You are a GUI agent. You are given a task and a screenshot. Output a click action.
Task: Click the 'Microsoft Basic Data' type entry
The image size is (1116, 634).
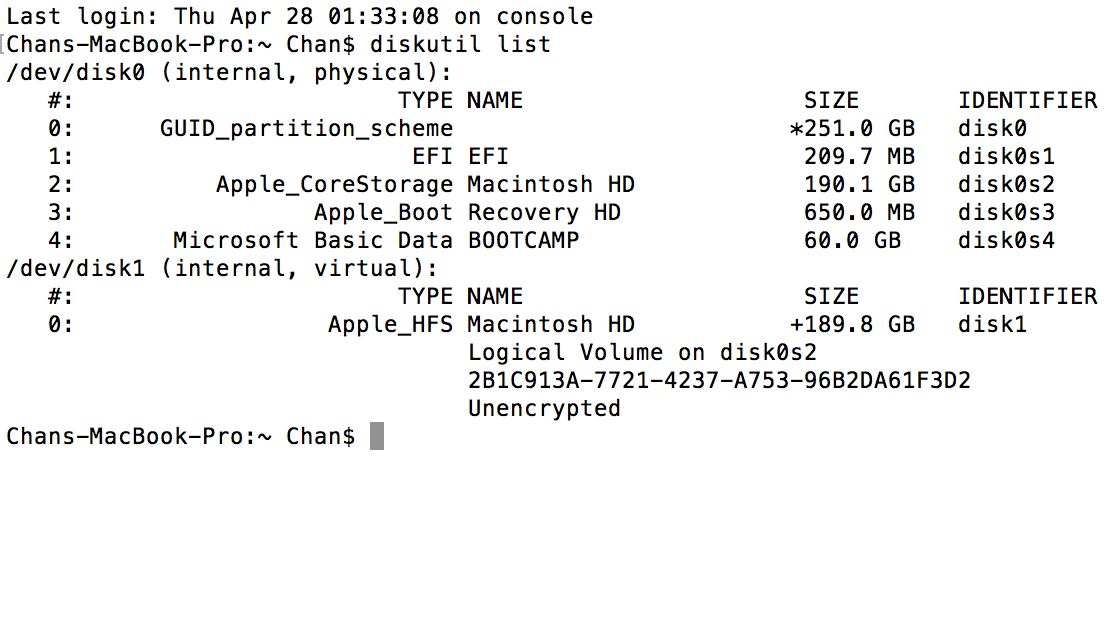pos(313,241)
